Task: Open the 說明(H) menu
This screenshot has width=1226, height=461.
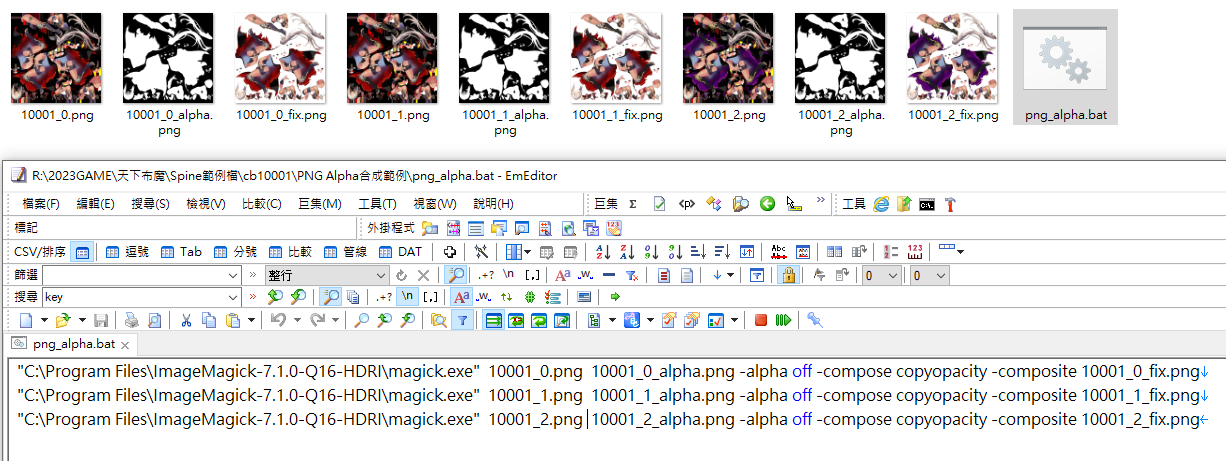Action: pos(493,204)
